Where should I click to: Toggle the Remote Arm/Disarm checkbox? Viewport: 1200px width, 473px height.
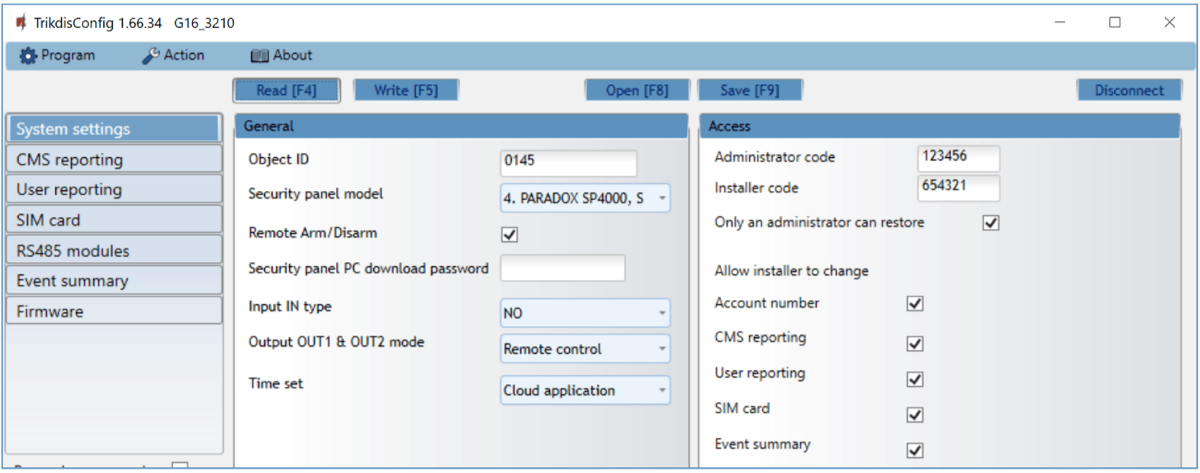point(509,235)
